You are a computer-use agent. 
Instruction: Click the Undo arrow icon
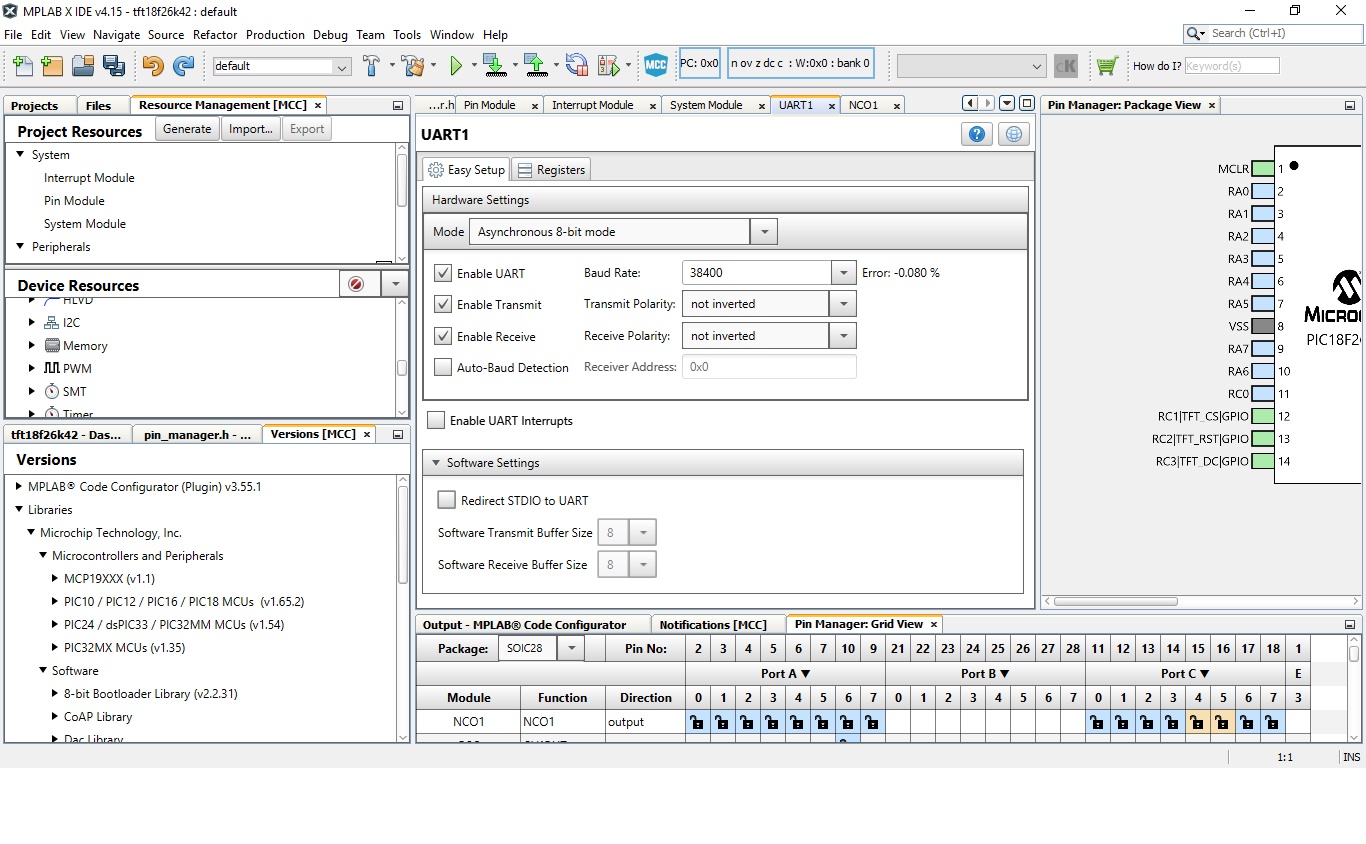tap(153, 66)
